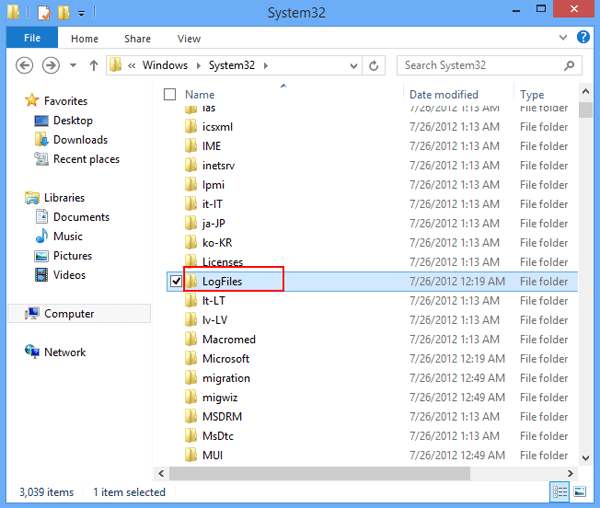Image resolution: width=600 pixels, height=508 pixels.
Task: Select Downloads in the navigation pane
Action: [x=80, y=140]
